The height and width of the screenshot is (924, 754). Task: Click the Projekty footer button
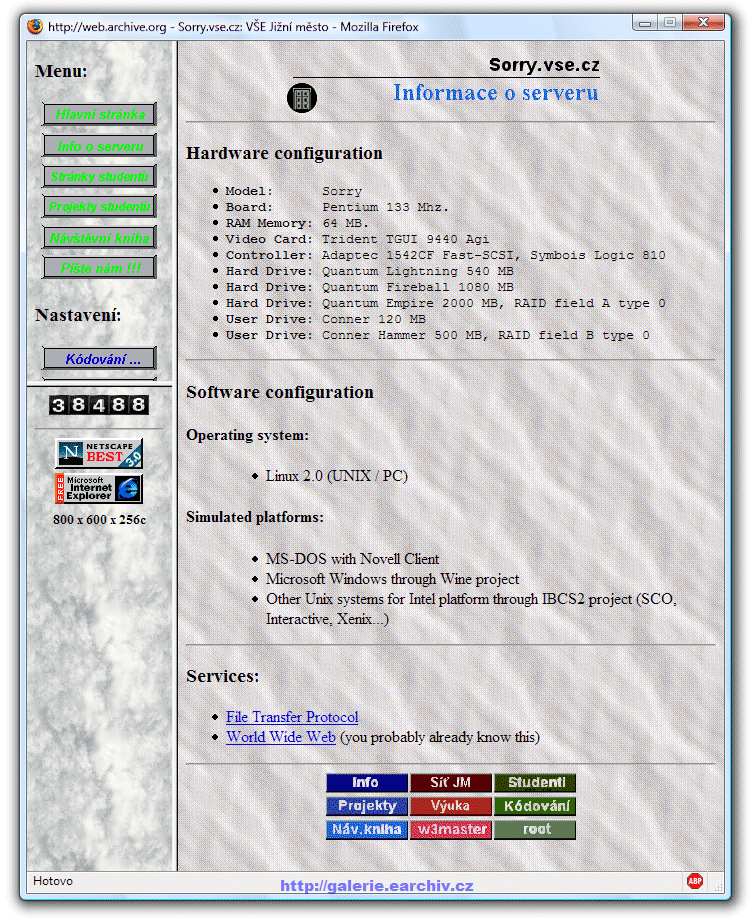366,806
